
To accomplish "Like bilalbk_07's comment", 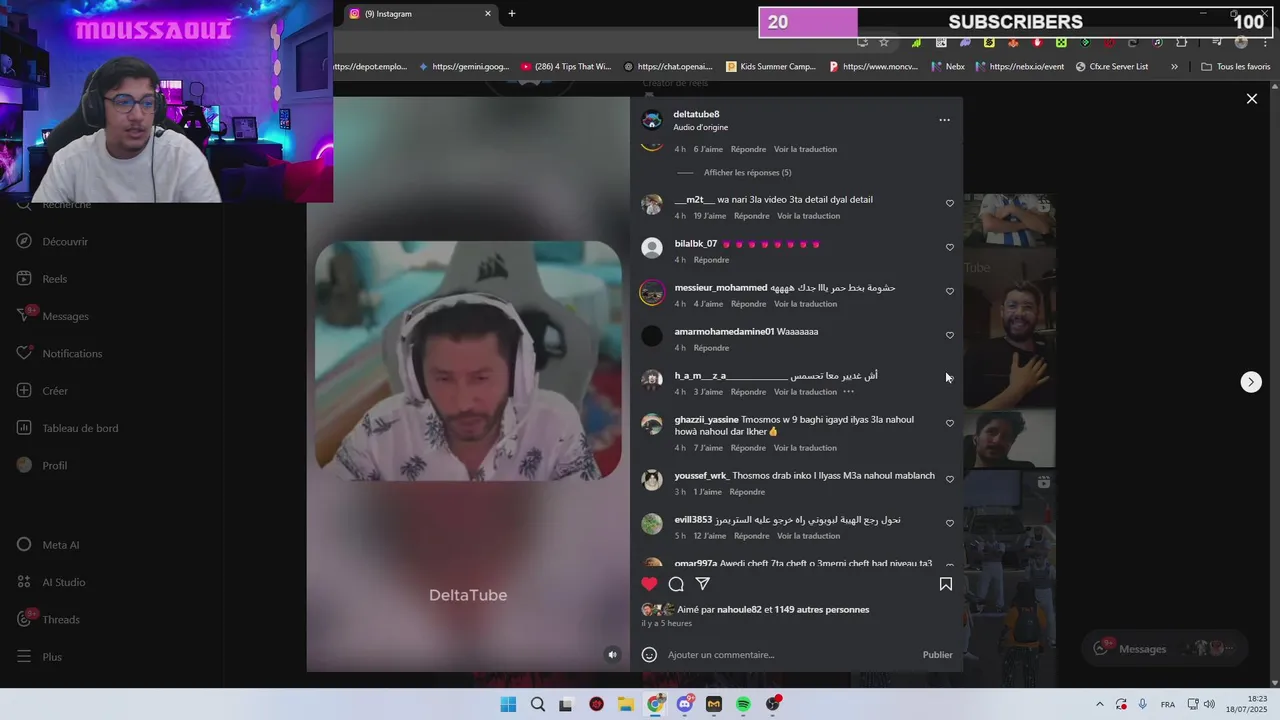I will 950,247.
